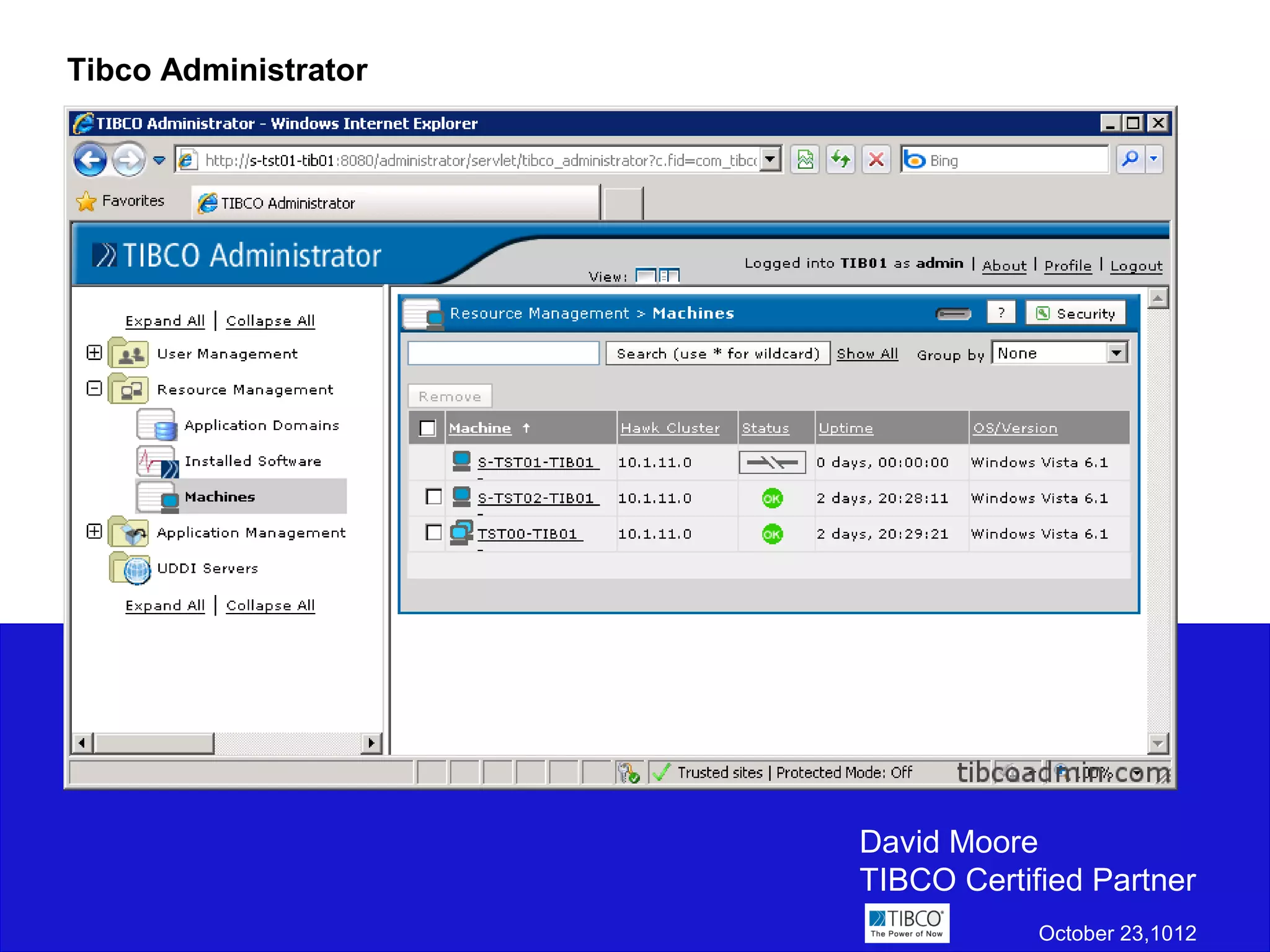This screenshot has height=952, width=1270.
Task: Click the panel help question button
Action: tap(1001, 313)
